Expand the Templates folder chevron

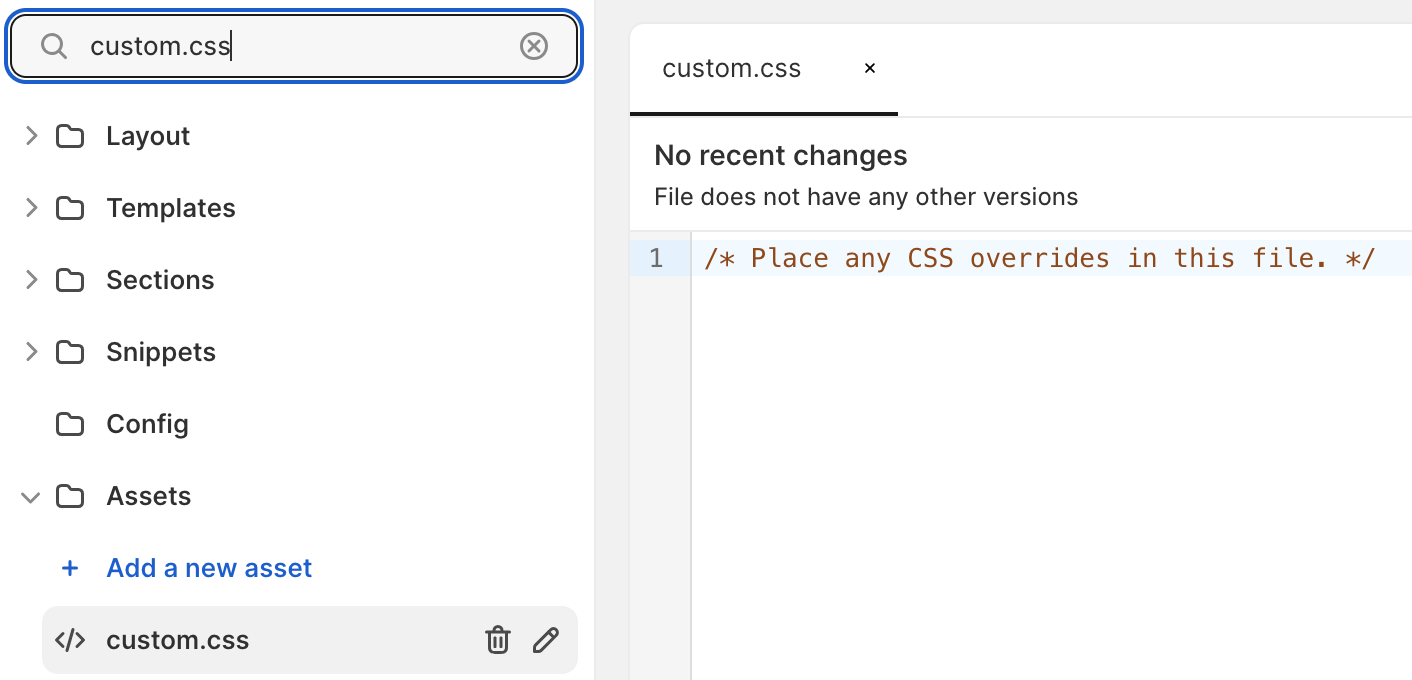click(x=31, y=208)
